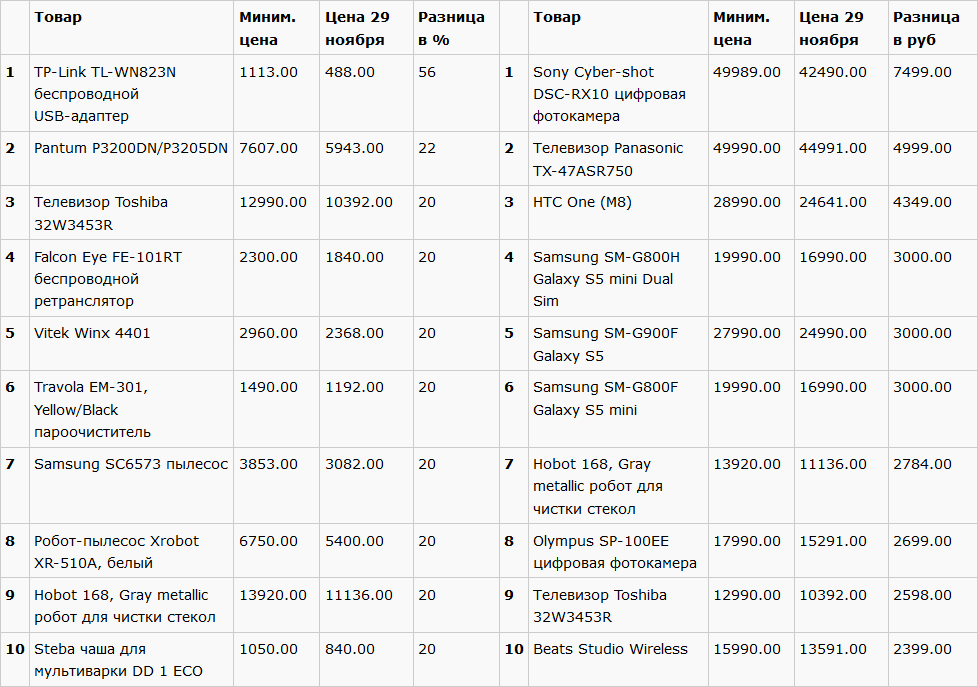Image resolution: width=978 pixels, height=687 pixels.
Task: Click the 7499.00 price difference value
Action: (922, 72)
